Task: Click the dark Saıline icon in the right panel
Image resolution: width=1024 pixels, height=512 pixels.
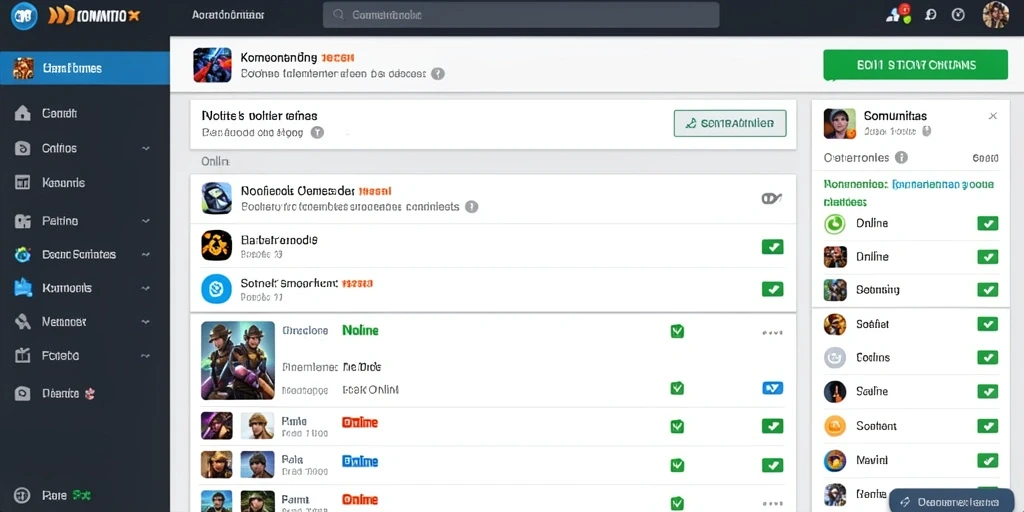Action: [x=835, y=391]
